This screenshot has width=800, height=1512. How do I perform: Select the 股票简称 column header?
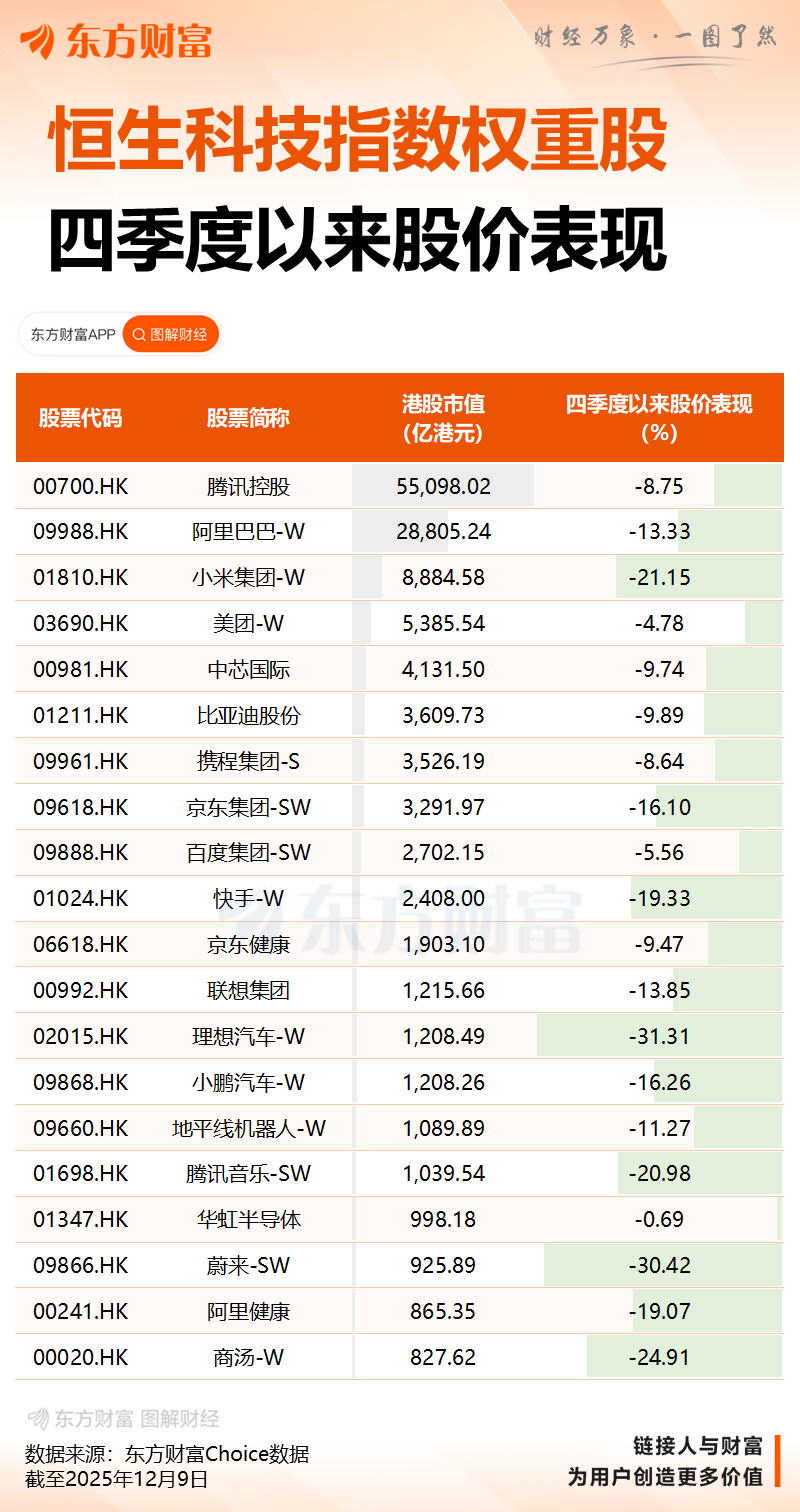pyautogui.click(x=248, y=418)
